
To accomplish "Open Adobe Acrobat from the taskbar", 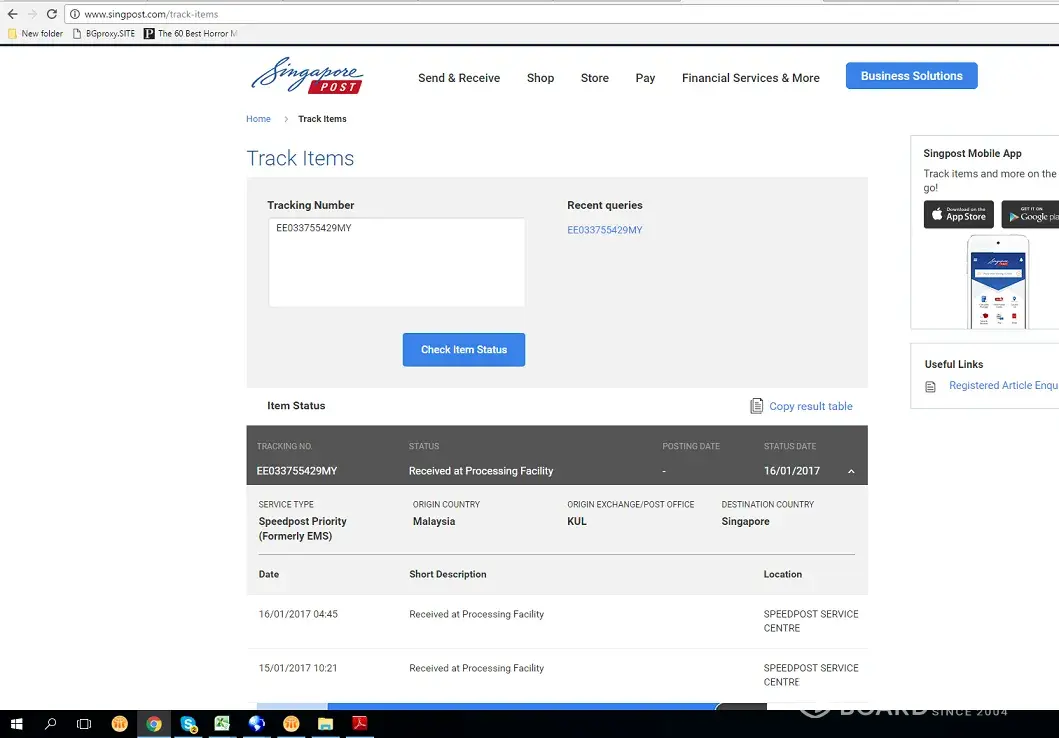I will point(359,724).
